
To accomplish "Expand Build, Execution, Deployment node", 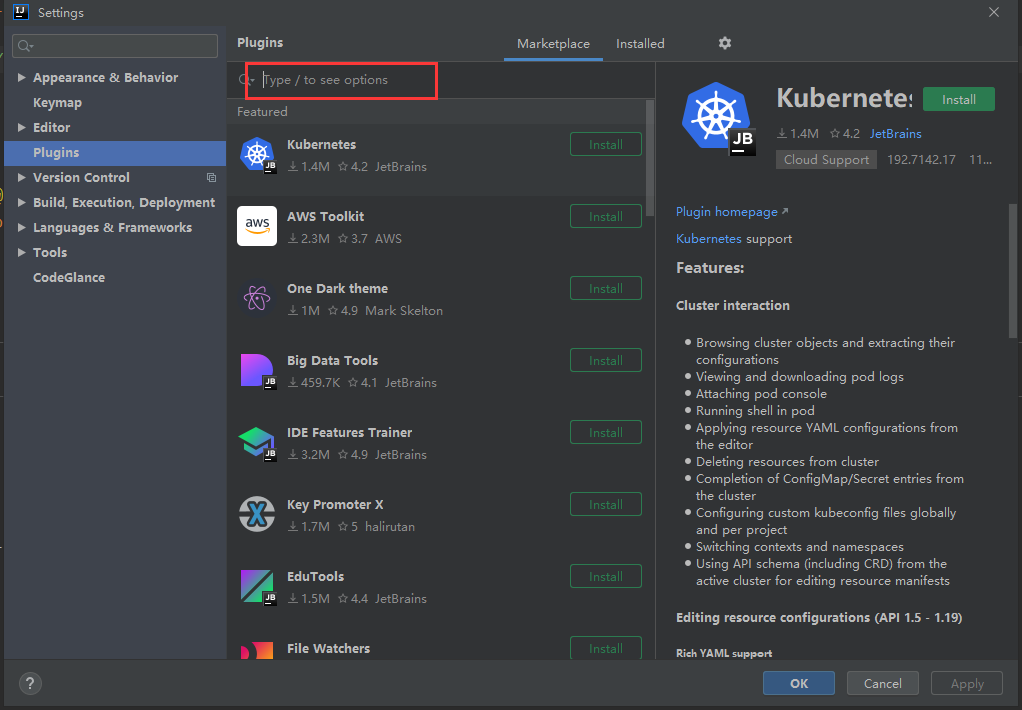I will pos(22,202).
